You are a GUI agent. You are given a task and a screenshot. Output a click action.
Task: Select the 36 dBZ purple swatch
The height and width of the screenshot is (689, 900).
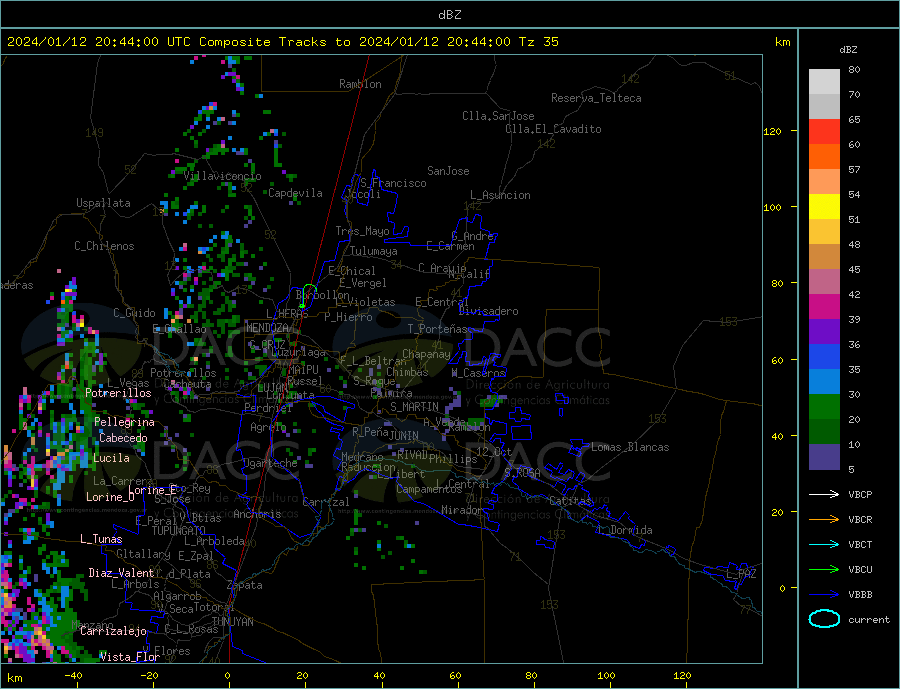[x=824, y=332]
